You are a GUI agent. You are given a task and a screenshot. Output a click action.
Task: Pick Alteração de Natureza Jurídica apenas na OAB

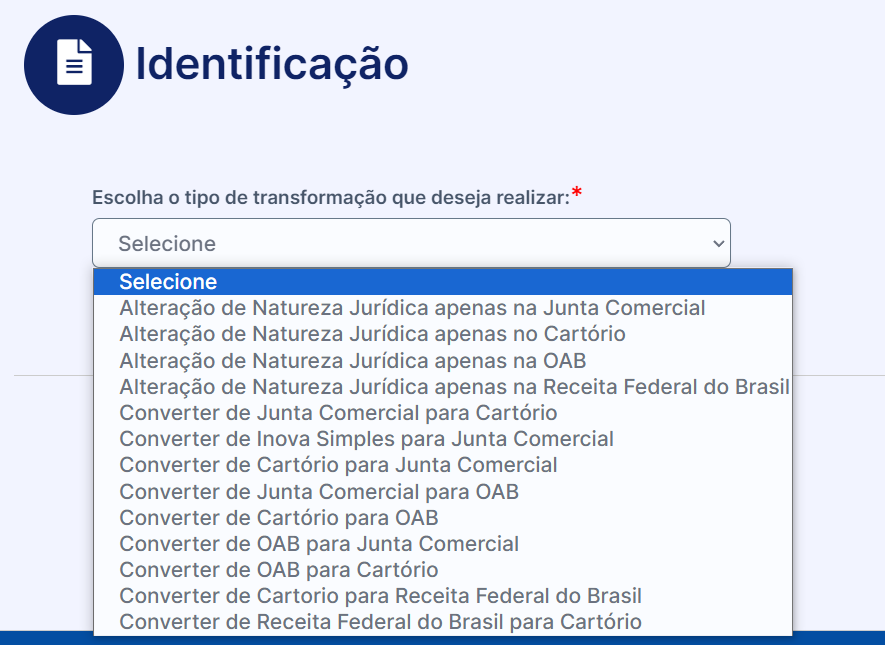click(443, 361)
